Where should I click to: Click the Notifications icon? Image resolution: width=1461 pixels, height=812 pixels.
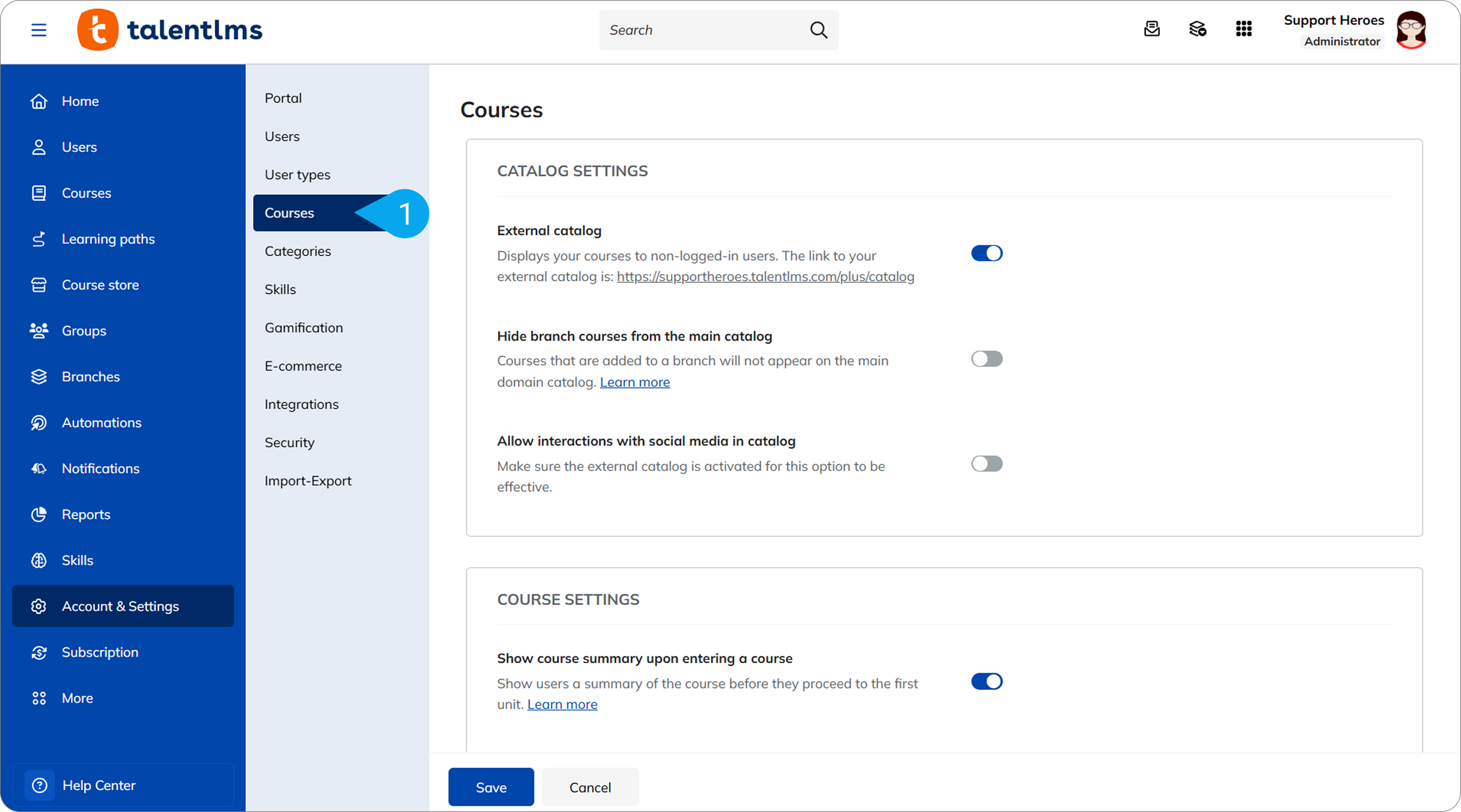coord(39,469)
